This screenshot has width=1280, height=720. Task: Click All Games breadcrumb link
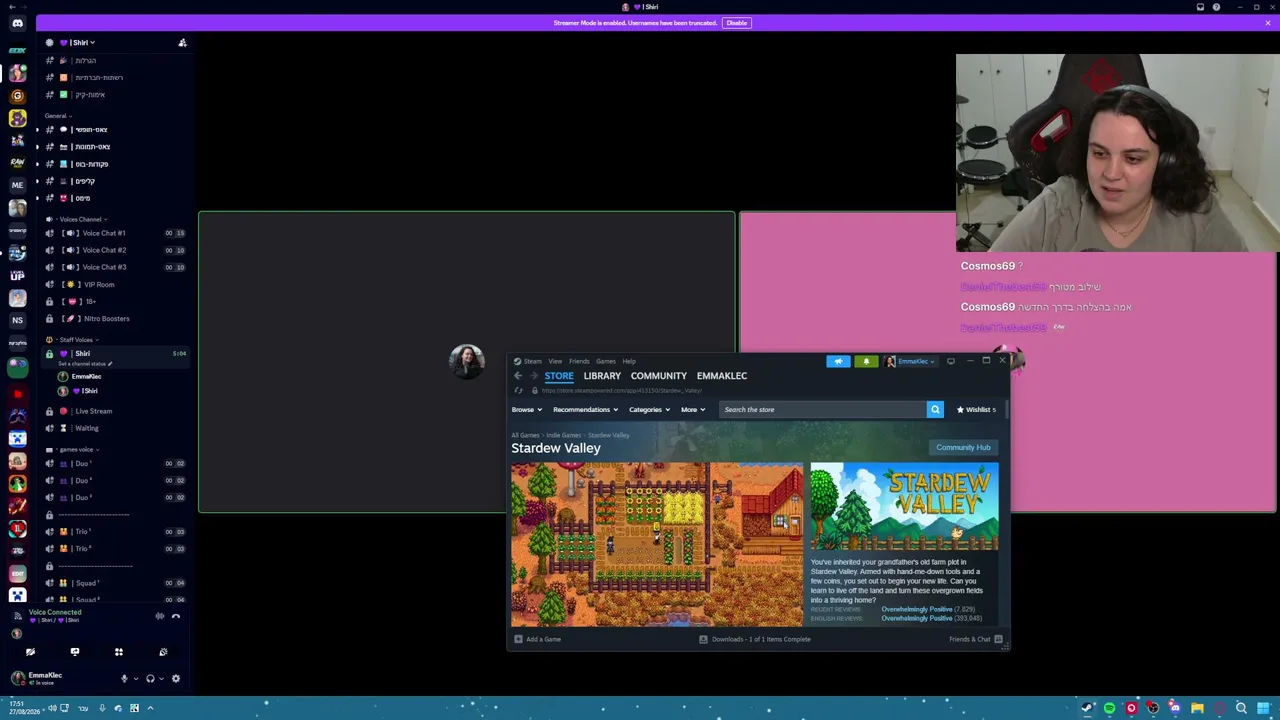click(525, 435)
